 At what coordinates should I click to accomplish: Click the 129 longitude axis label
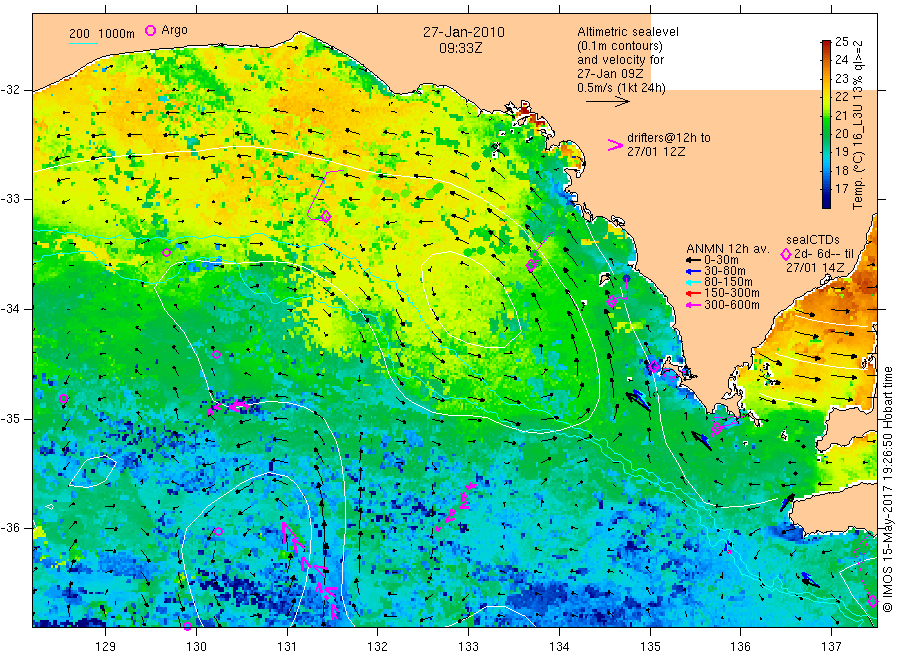106,647
